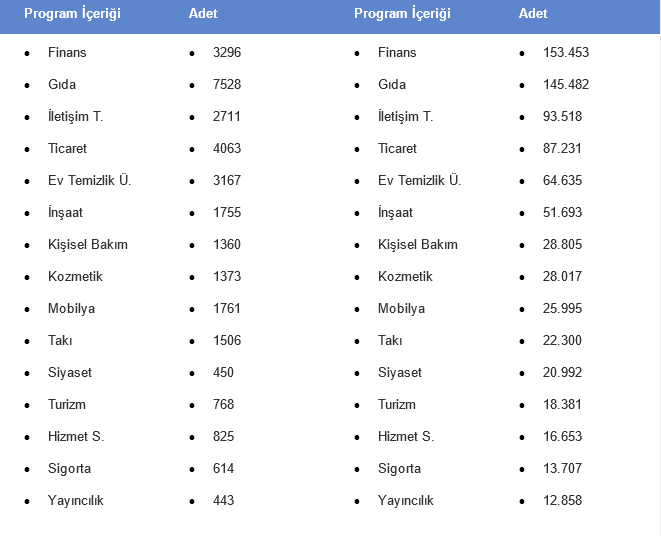Select the İnşaat count 1755

(x=227, y=212)
